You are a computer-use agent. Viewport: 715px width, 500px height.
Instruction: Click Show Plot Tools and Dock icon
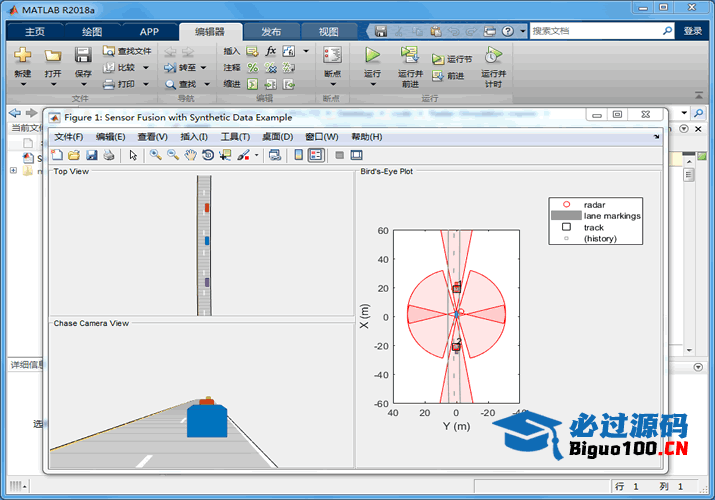[357, 155]
